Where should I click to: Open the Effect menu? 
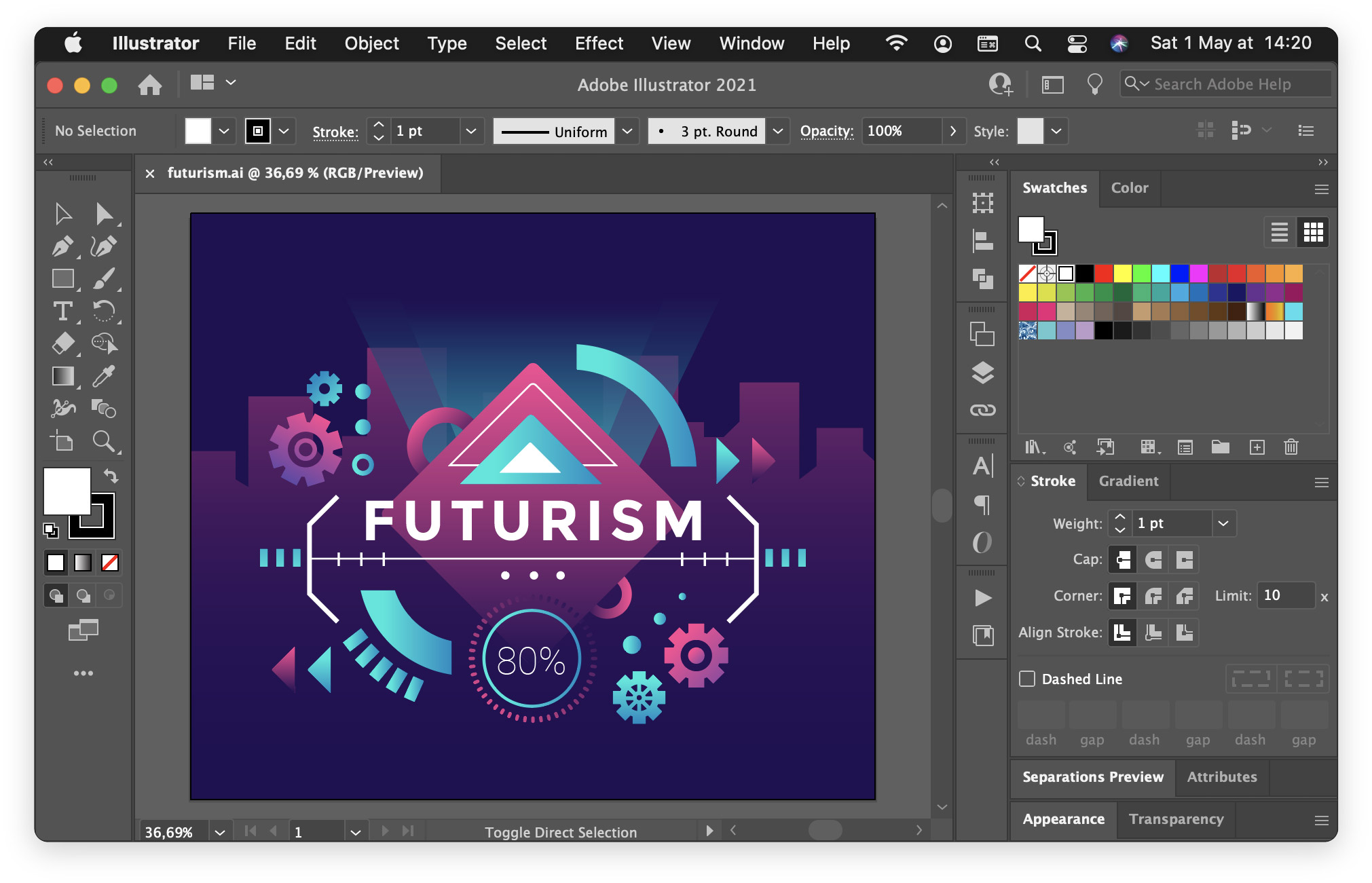pyautogui.click(x=598, y=43)
